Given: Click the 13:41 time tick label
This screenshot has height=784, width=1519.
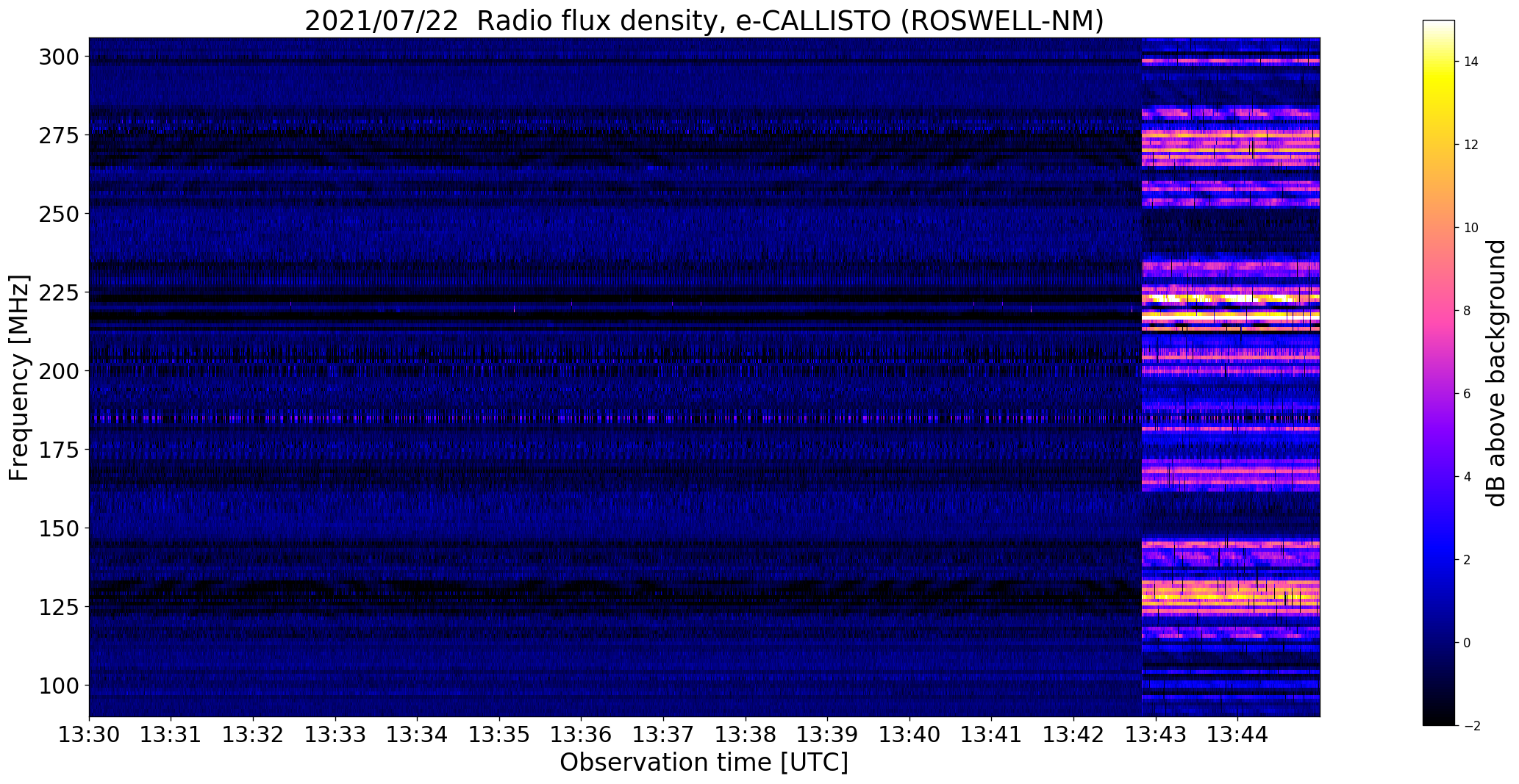Looking at the screenshot, I should click(992, 734).
